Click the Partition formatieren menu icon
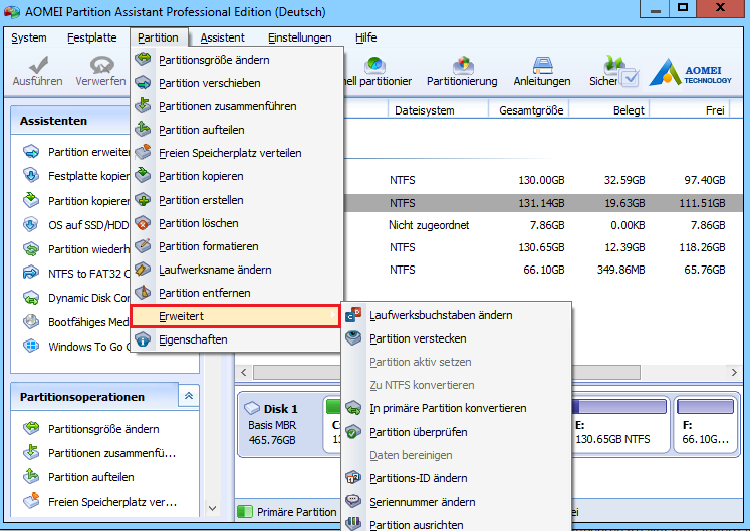 click(143, 245)
